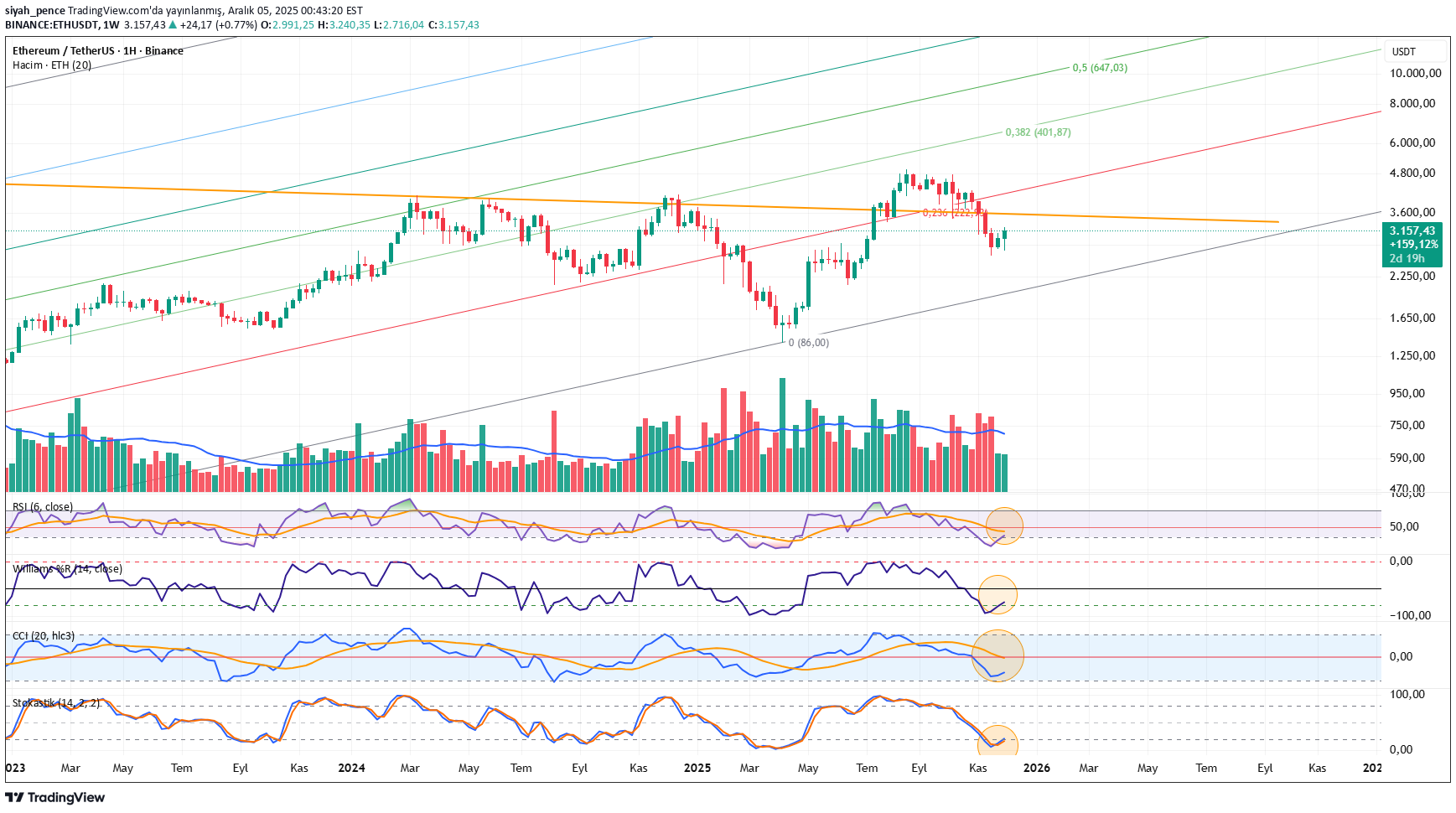Click the tallest green volume bar
The width and height of the screenshot is (1456, 813).
783,434
